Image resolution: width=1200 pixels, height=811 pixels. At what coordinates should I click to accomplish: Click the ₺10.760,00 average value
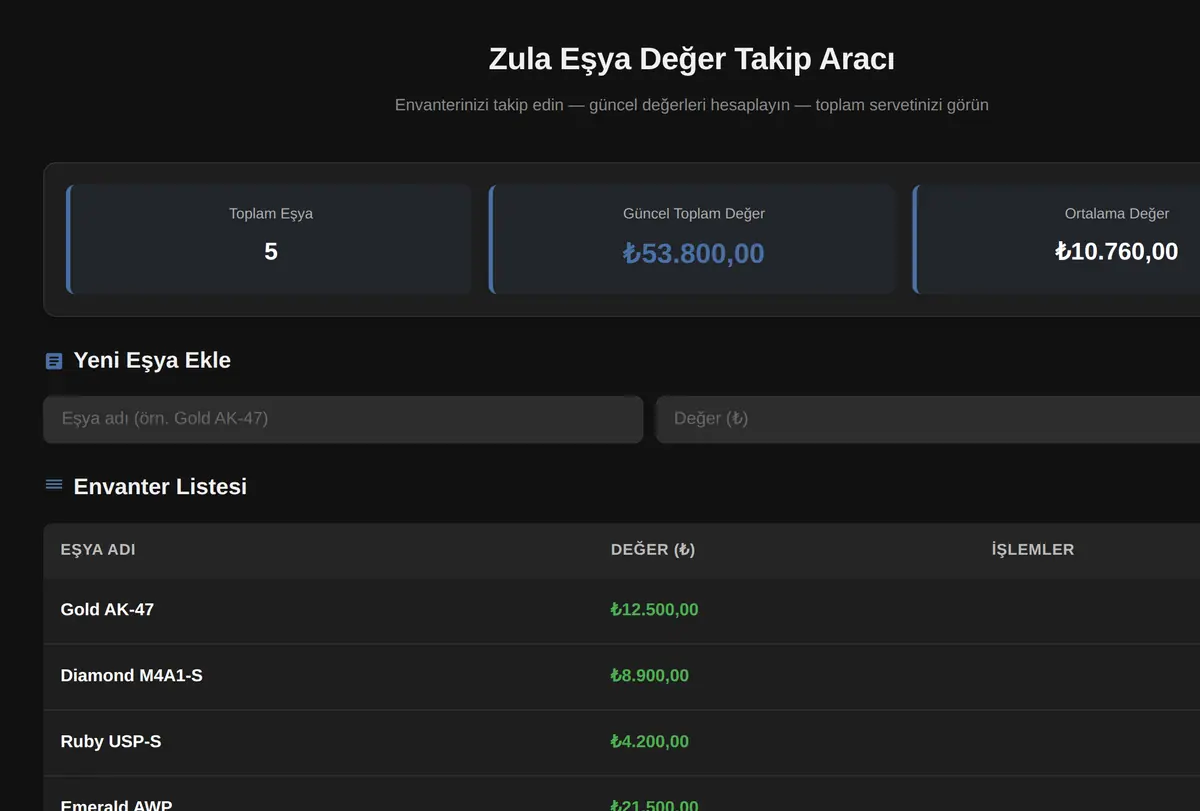1117,251
